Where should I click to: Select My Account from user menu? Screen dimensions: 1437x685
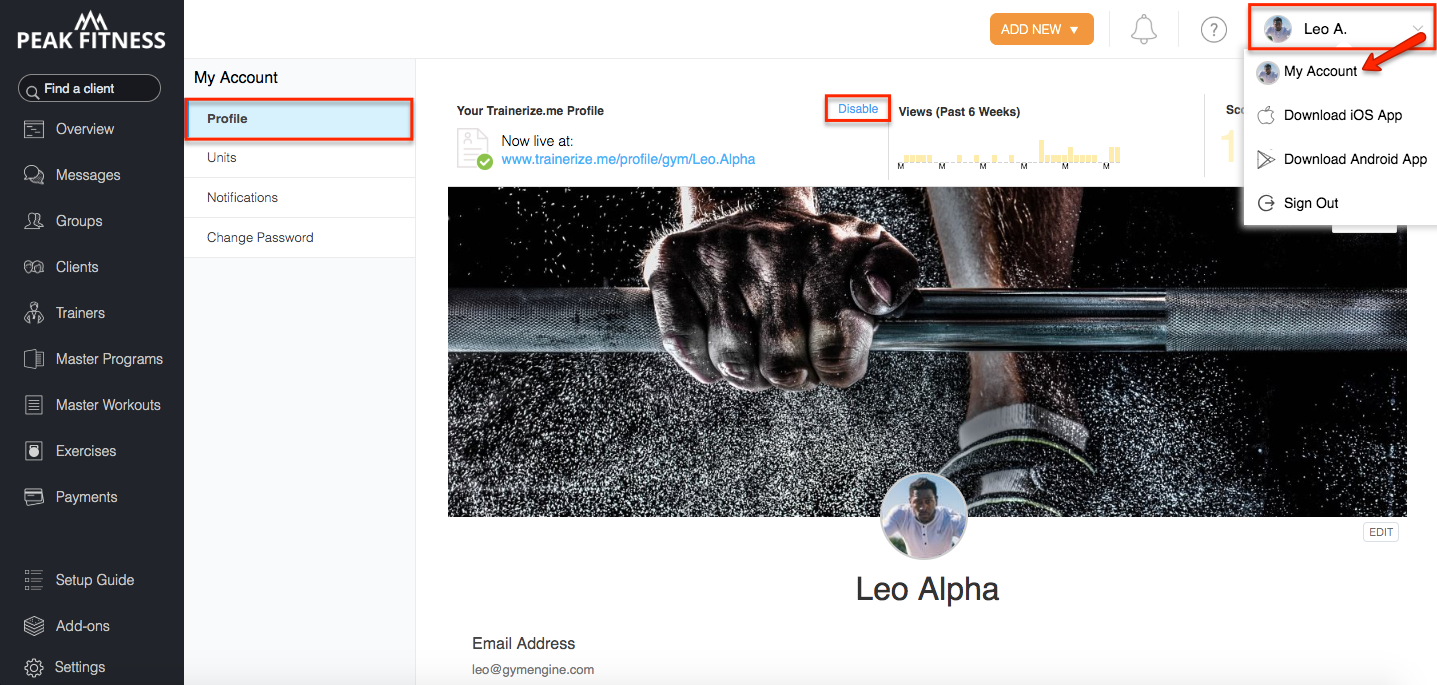[1321, 71]
